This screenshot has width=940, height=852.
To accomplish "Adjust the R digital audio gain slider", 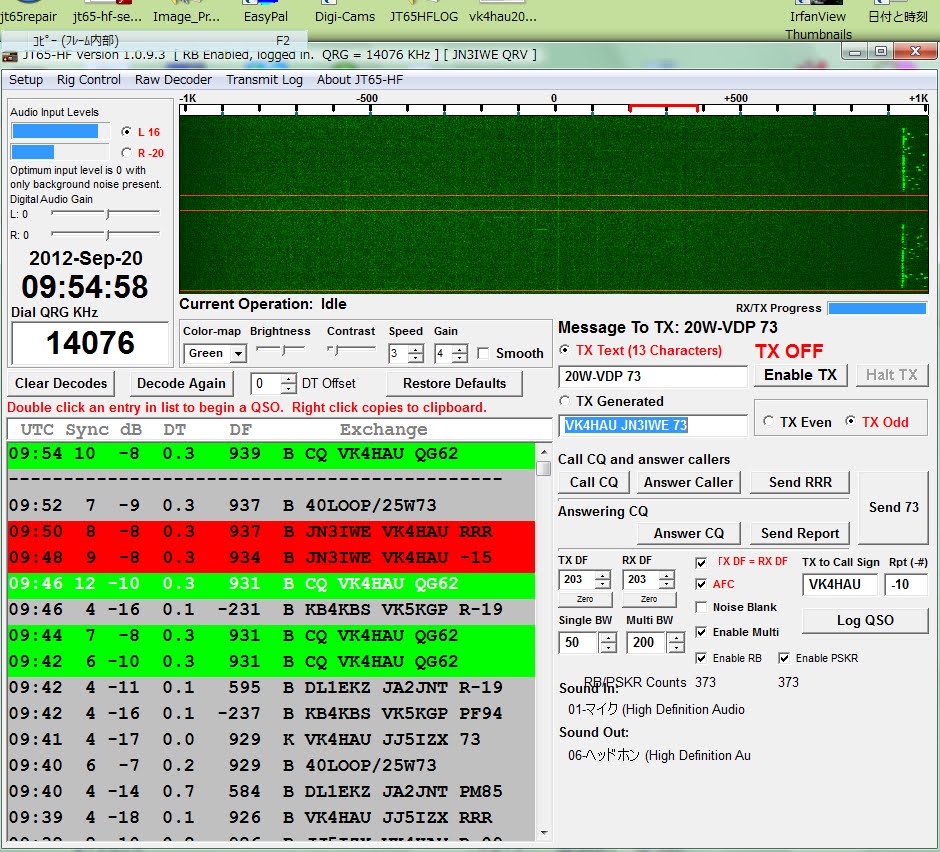I will [107, 234].
